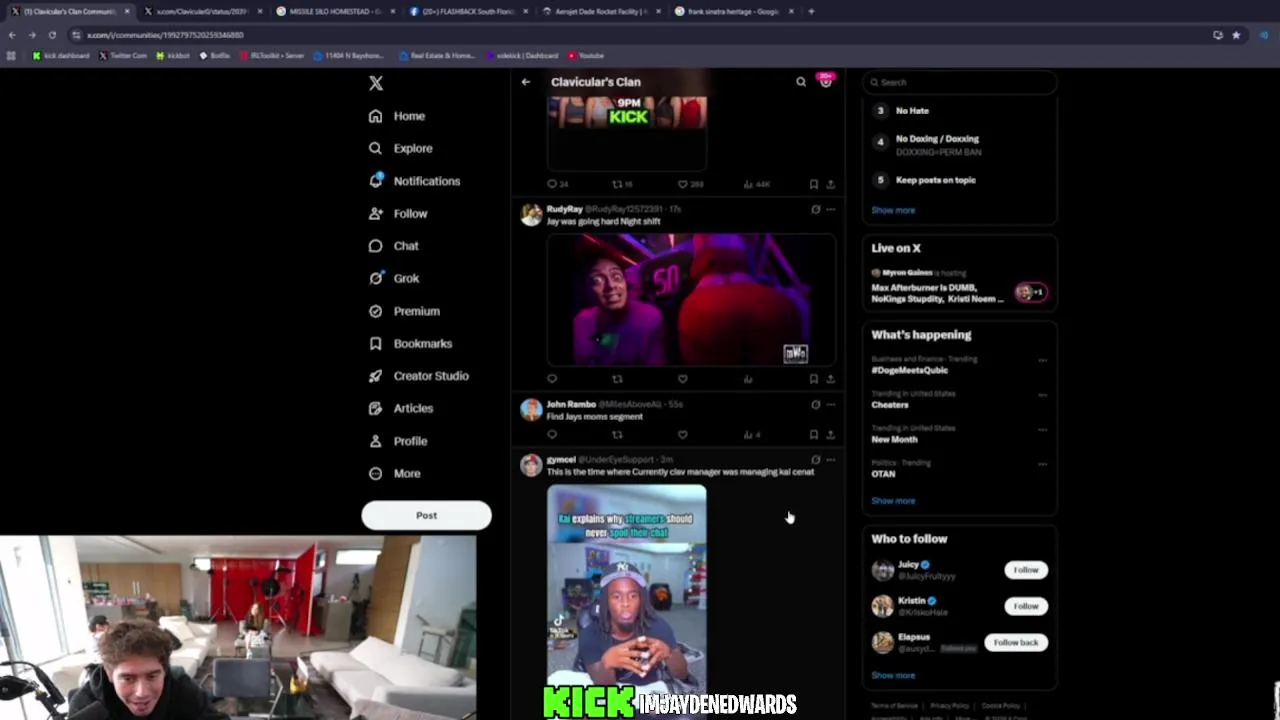
Task: Show more community rules
Action: tap(893, 210)
